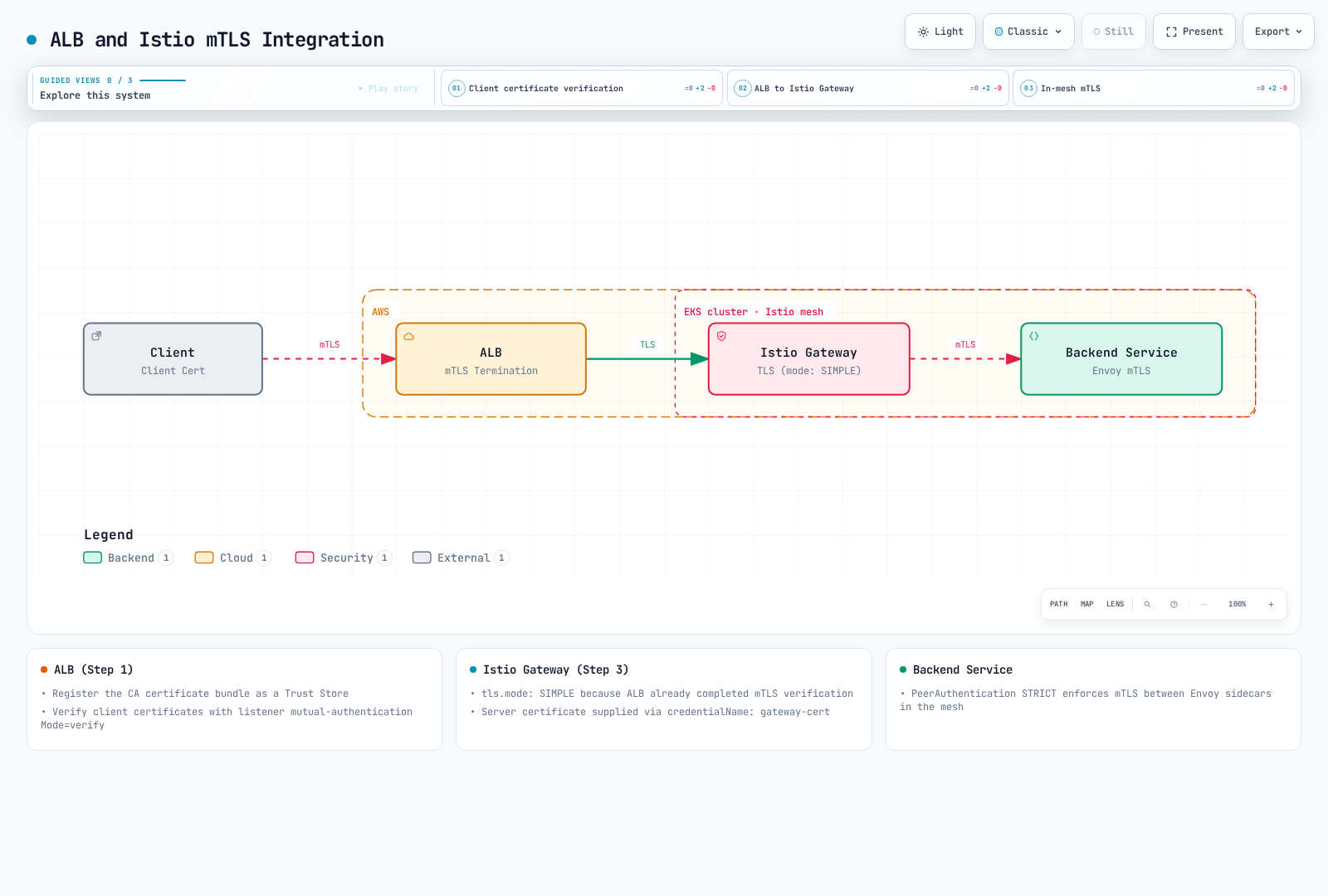Click the search magnifier icon in canvas toolbar
Viewport: 1328px width, 896px height.
(1147, 604)
